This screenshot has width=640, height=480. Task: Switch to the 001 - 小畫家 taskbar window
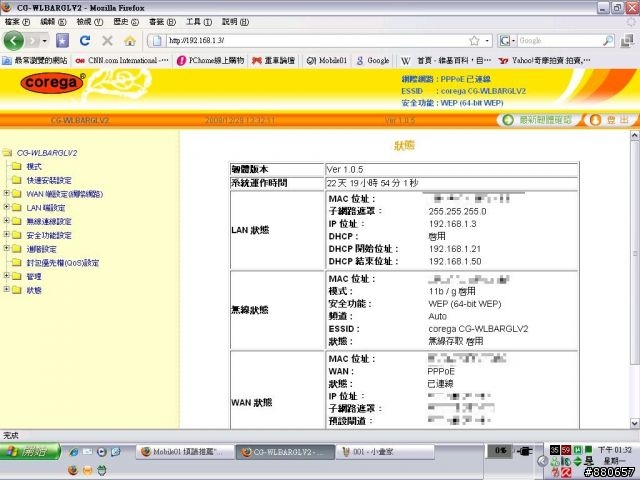coord(385,452)
